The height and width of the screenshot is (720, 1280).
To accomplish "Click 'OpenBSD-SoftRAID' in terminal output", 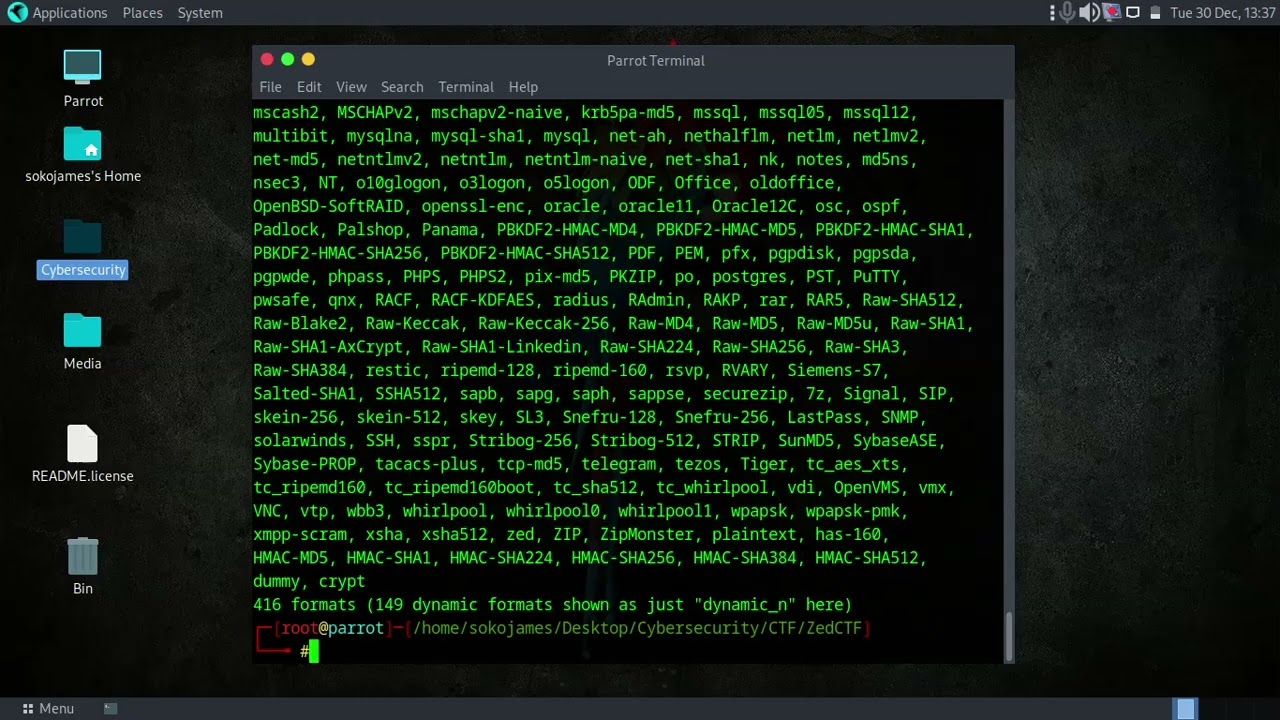I will [x=328, y=206].
